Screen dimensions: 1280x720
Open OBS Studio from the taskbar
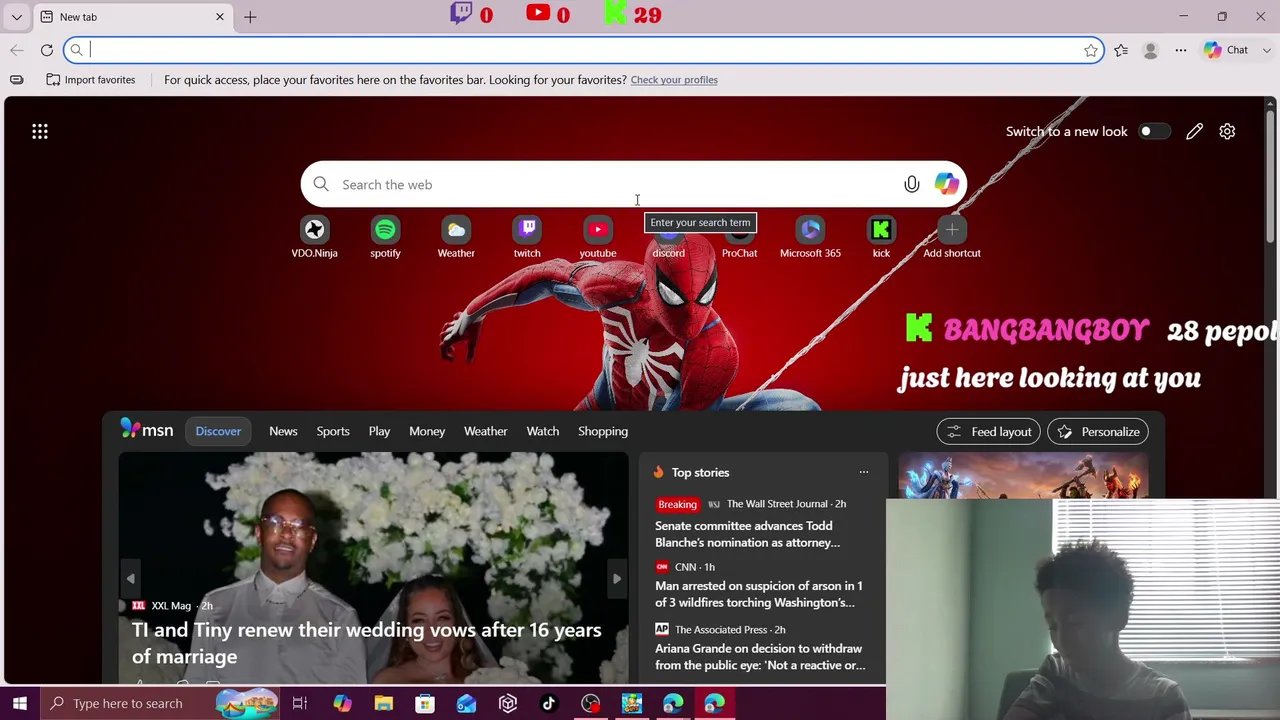[x=590, y=704]
